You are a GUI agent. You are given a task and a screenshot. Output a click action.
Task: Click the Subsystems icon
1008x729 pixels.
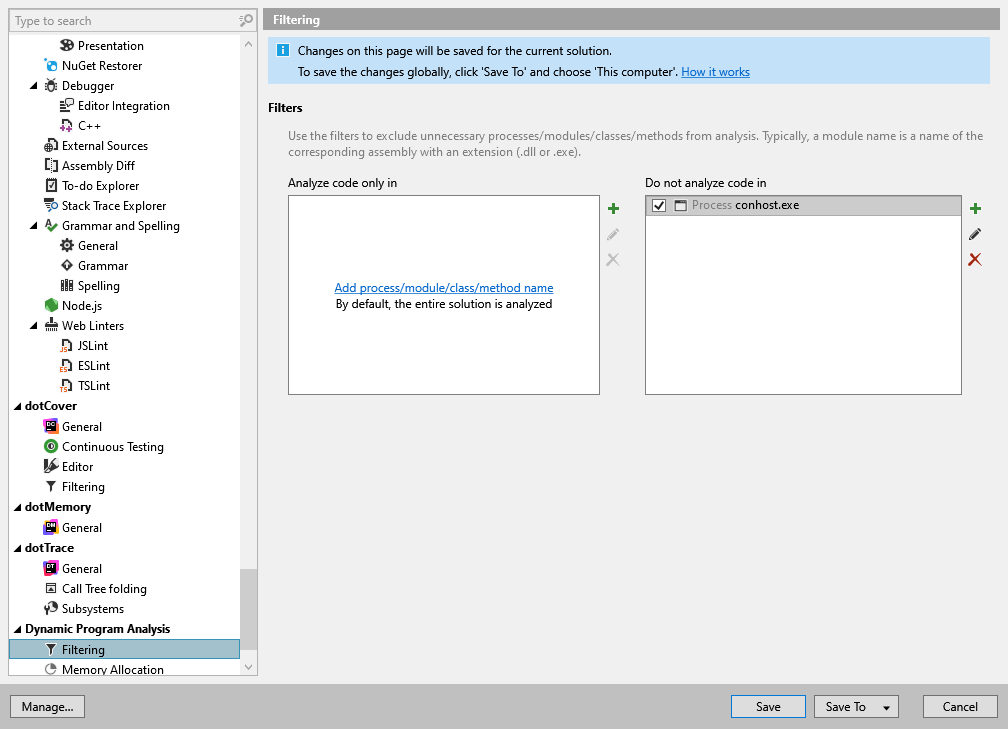tap(51, 608)
